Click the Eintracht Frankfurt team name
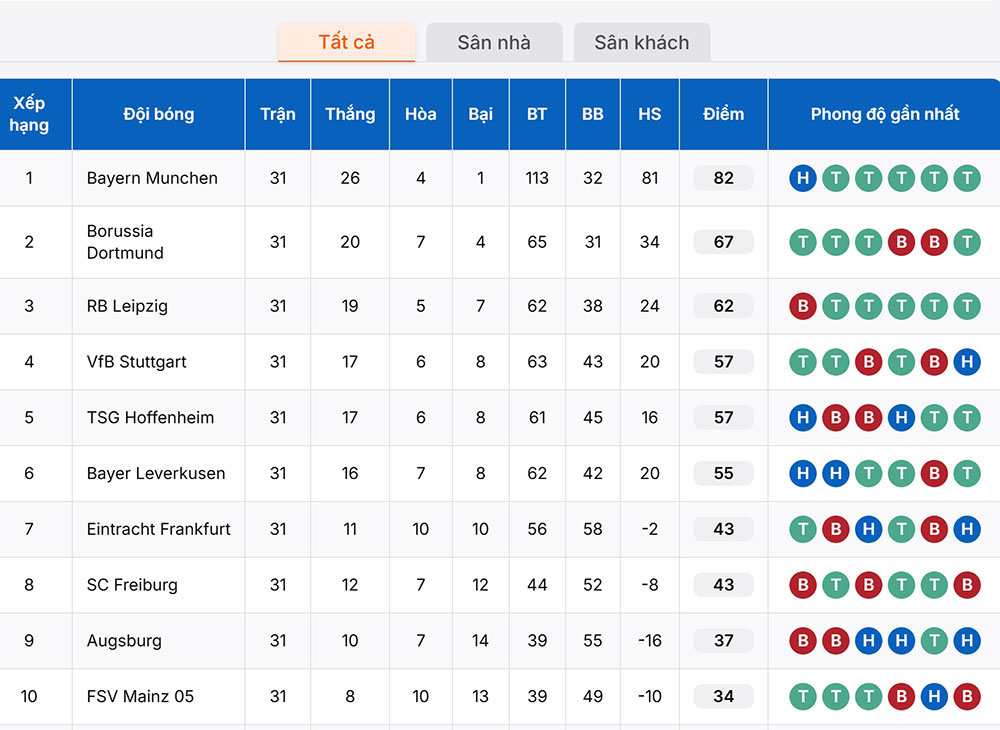 [159, 529]
